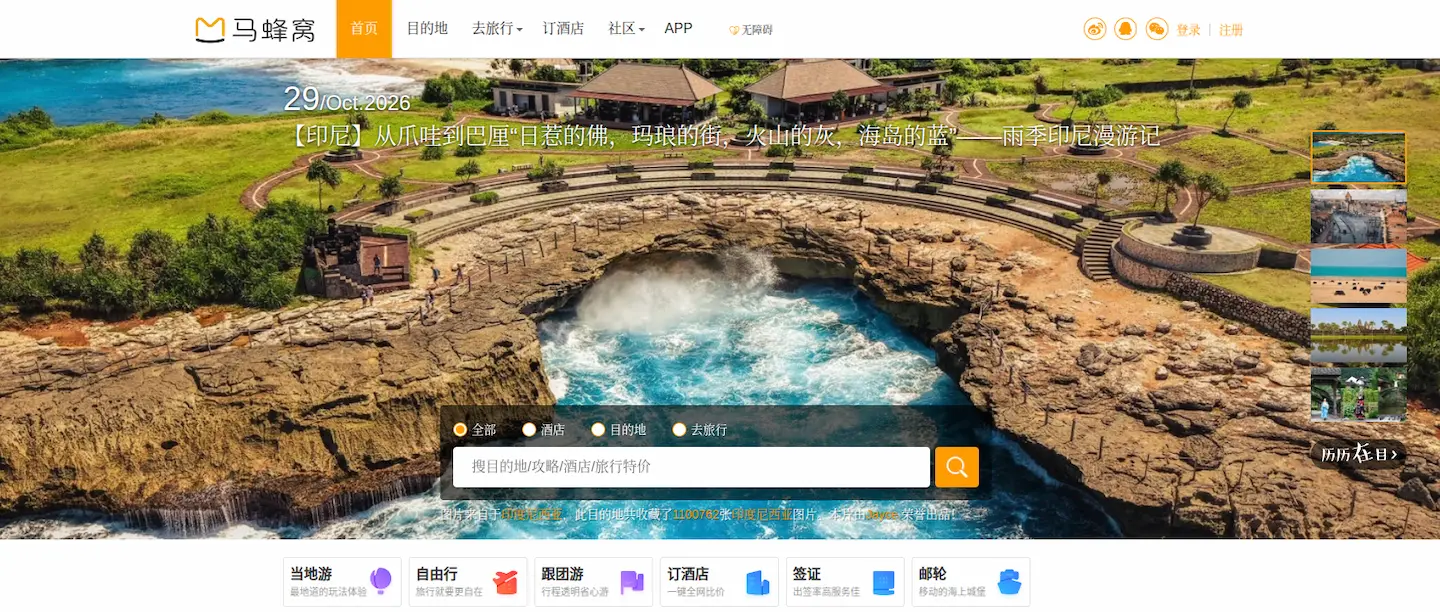Expand the 去旅行 nav dropdown
The height and width of the screenshot is (612, 1440).
pos(497,29)
